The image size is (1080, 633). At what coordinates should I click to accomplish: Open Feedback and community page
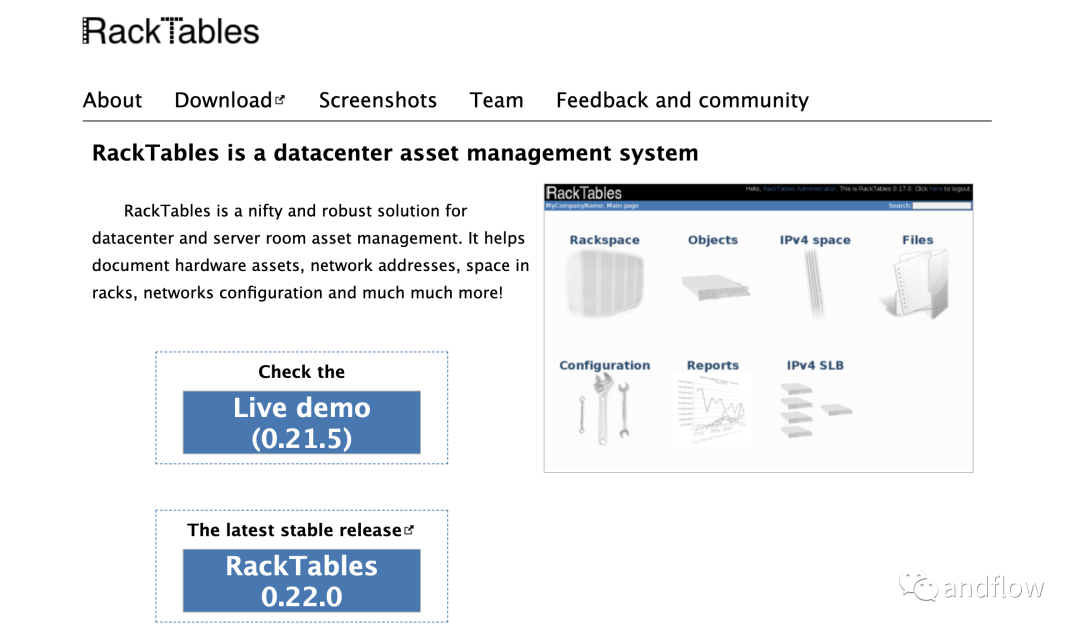point(682,100)
